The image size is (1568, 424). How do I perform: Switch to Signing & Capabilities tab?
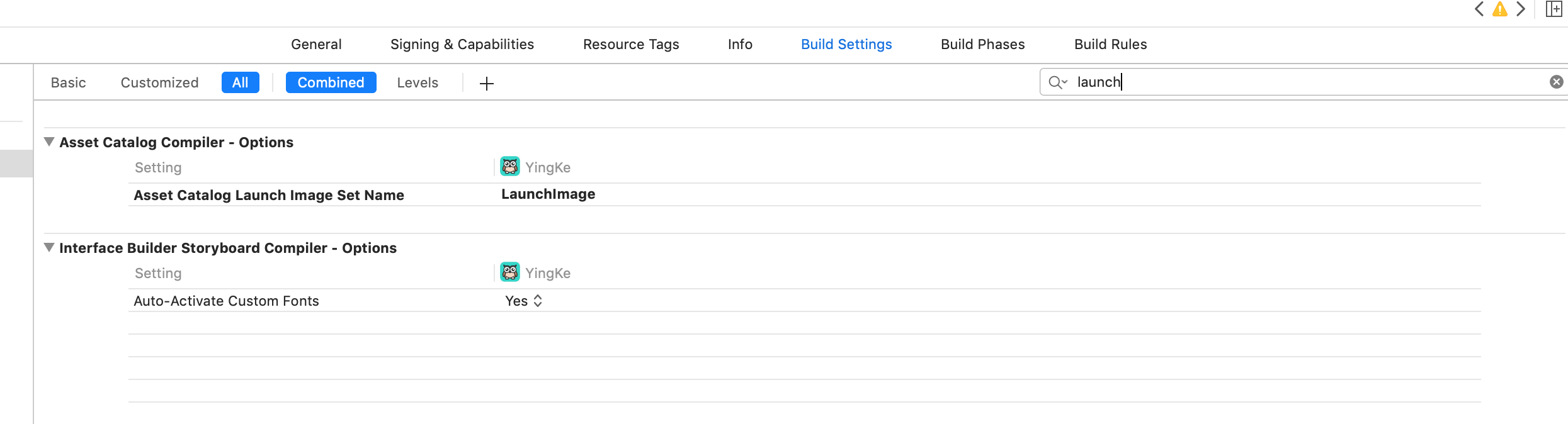[x=462, y=44]
